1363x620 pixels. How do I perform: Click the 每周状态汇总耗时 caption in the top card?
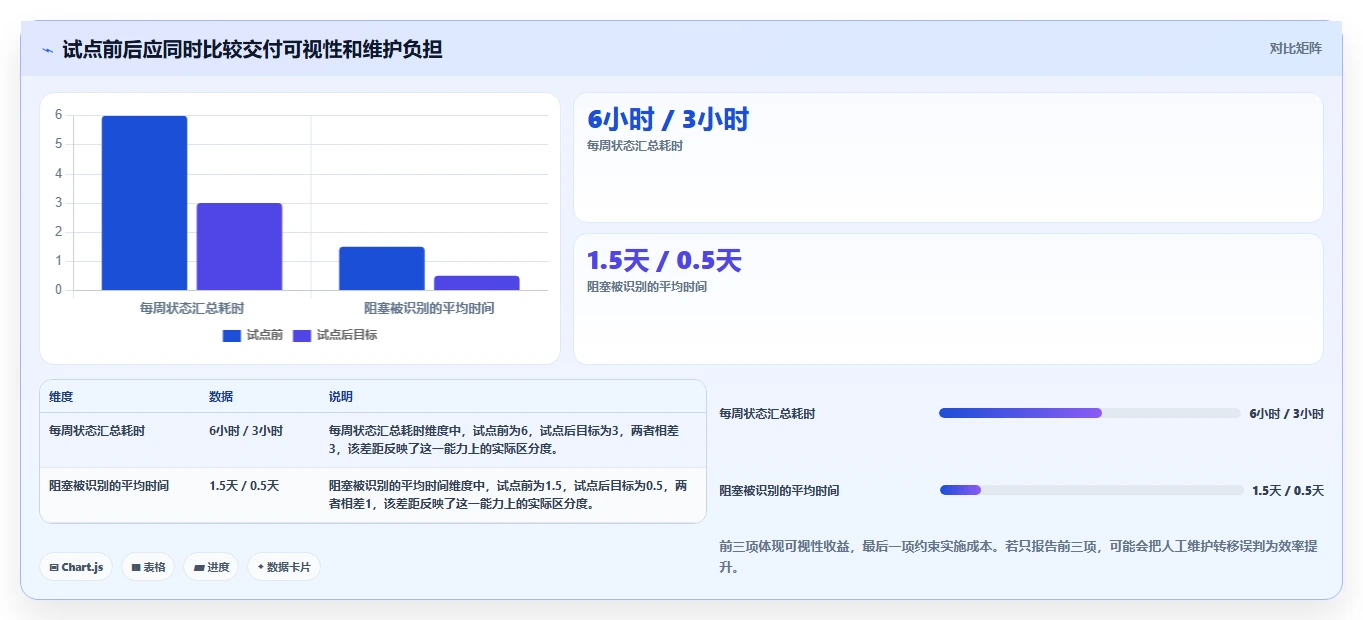pyautogui.click(x=635, y=146)
